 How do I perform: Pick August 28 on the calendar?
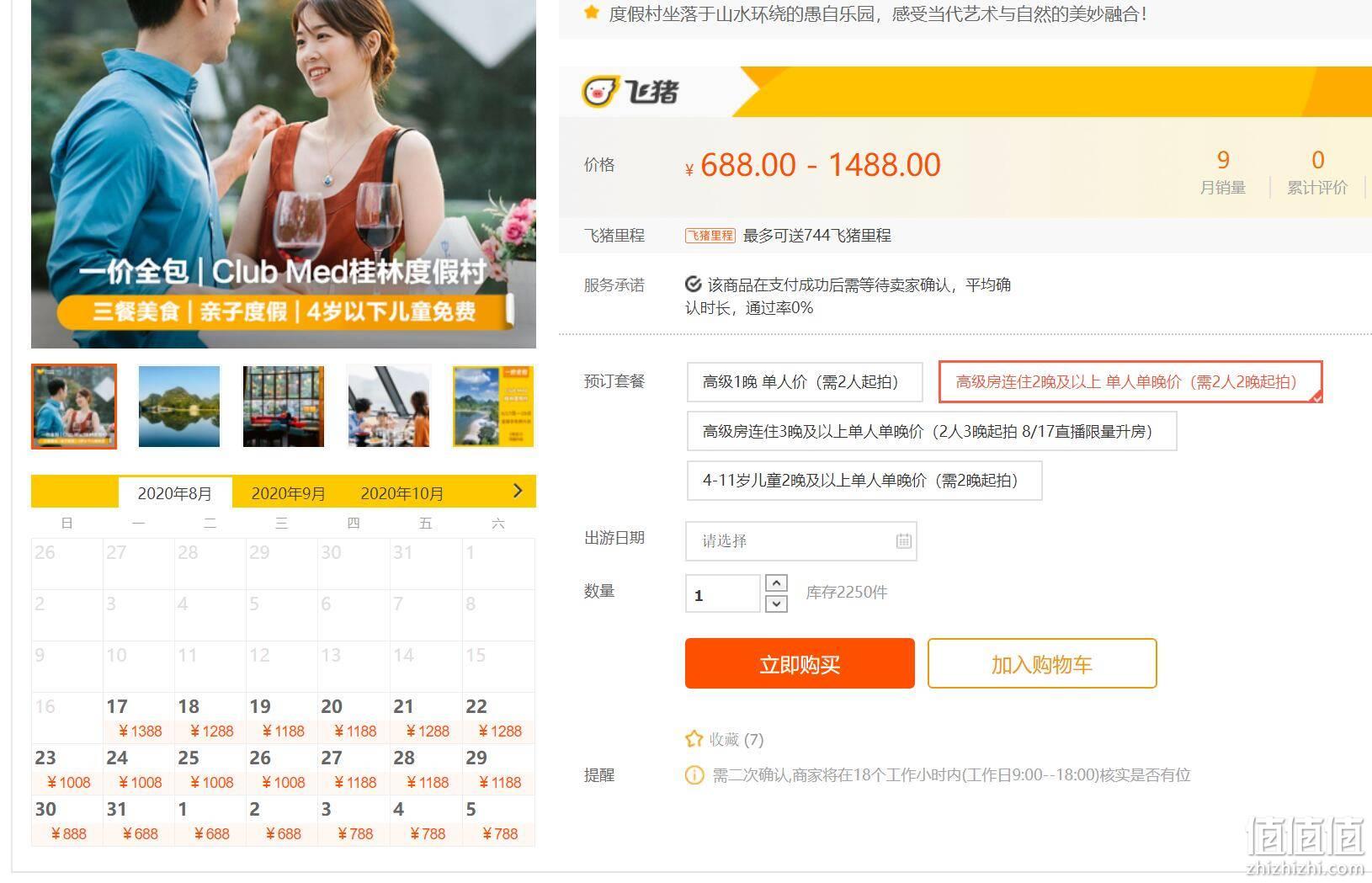tap(426, 769)
